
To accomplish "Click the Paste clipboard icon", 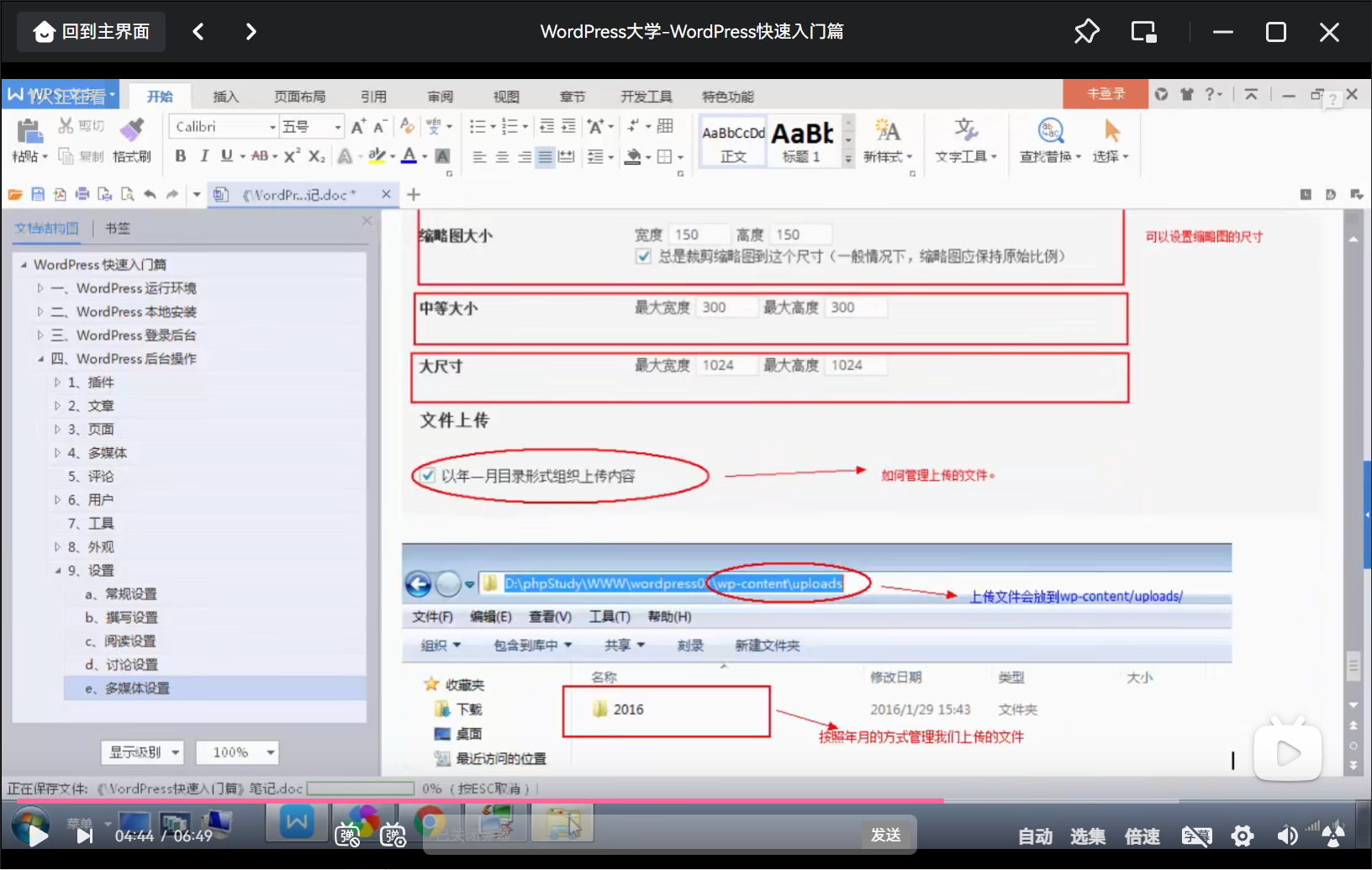I will click(29, 131).
